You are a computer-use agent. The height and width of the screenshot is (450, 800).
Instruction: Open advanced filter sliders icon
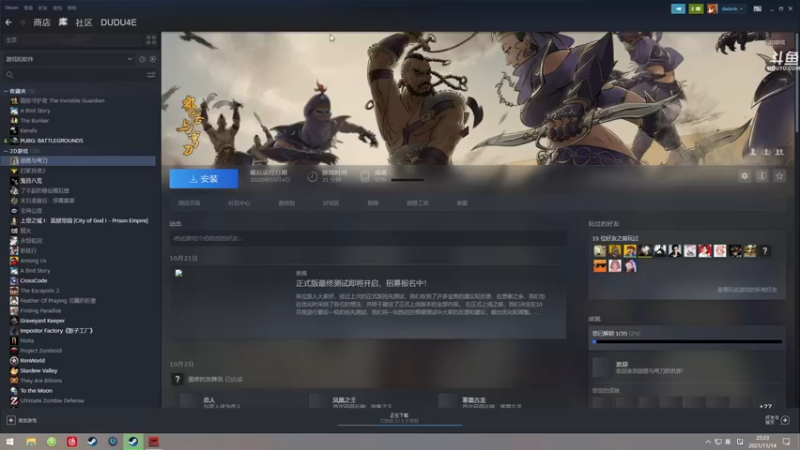click(x=151, y=75)
